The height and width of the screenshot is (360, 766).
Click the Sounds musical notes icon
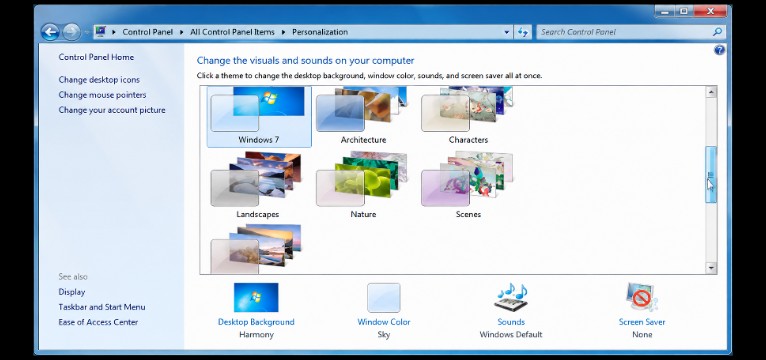(511, 297)
